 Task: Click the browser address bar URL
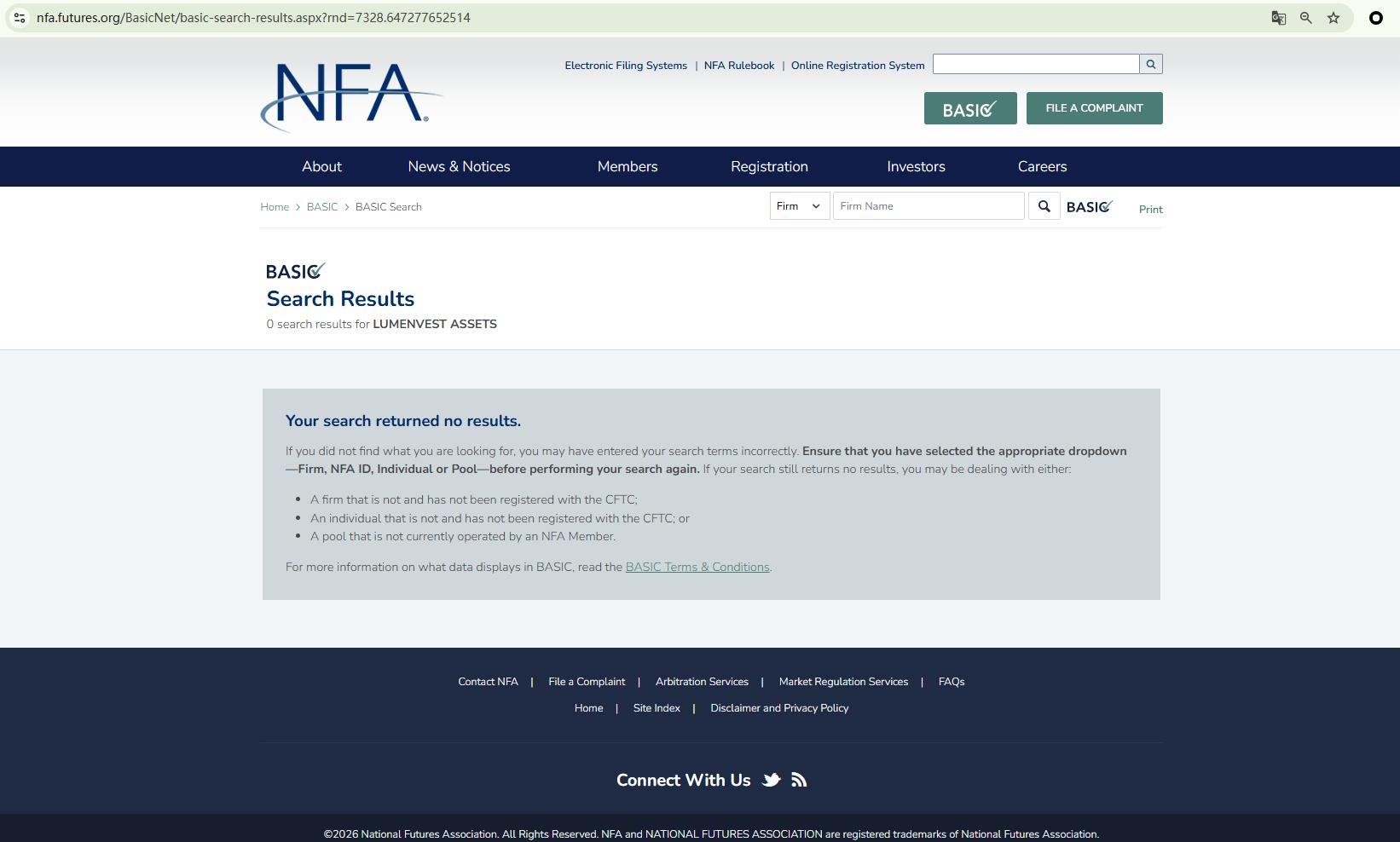point(253,18)
